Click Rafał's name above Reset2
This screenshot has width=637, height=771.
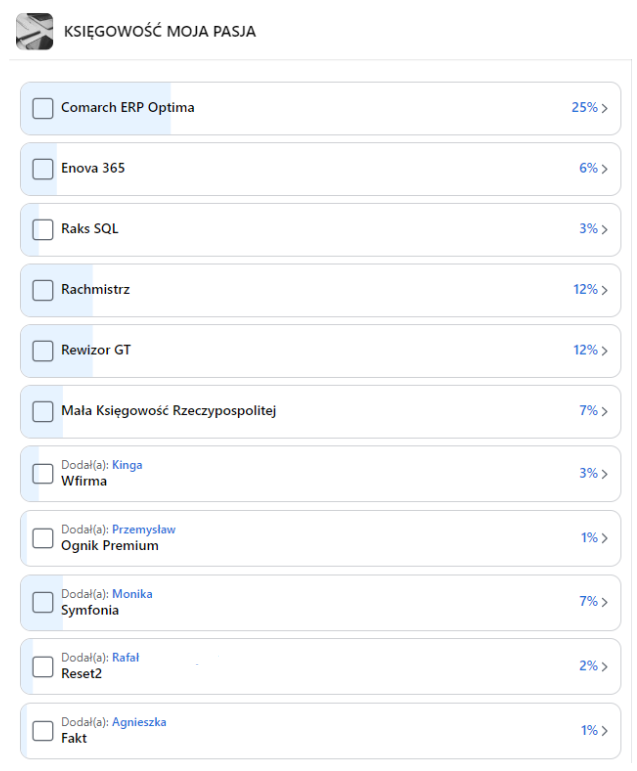(125, 657)
